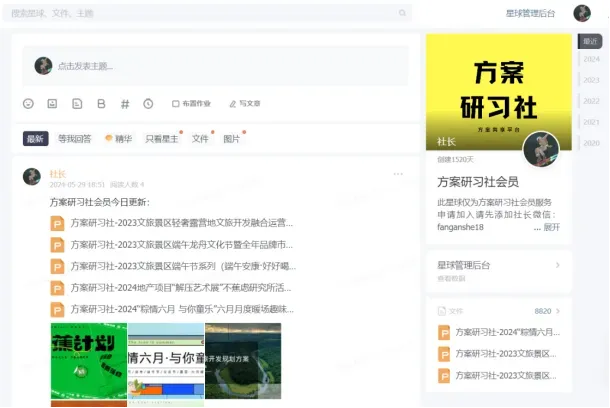Click the post composer avatar

(x=43, y=66)
